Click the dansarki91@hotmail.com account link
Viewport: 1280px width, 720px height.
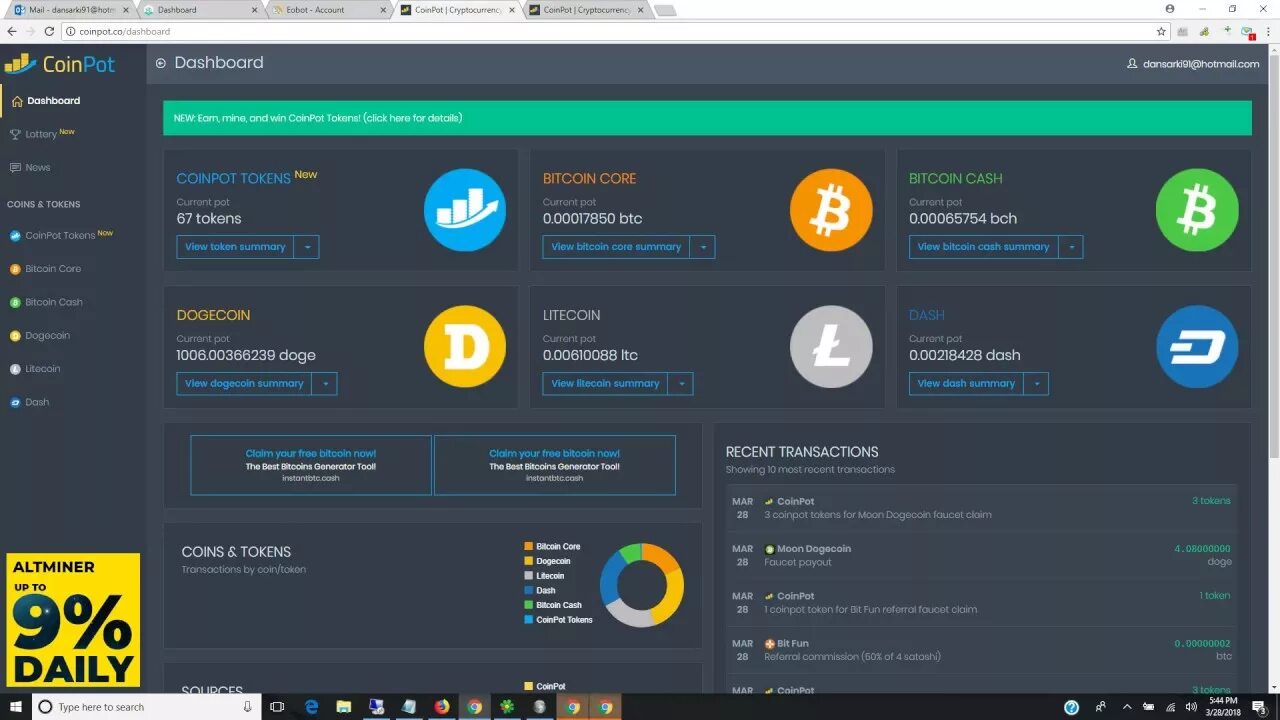(1201, 64)
